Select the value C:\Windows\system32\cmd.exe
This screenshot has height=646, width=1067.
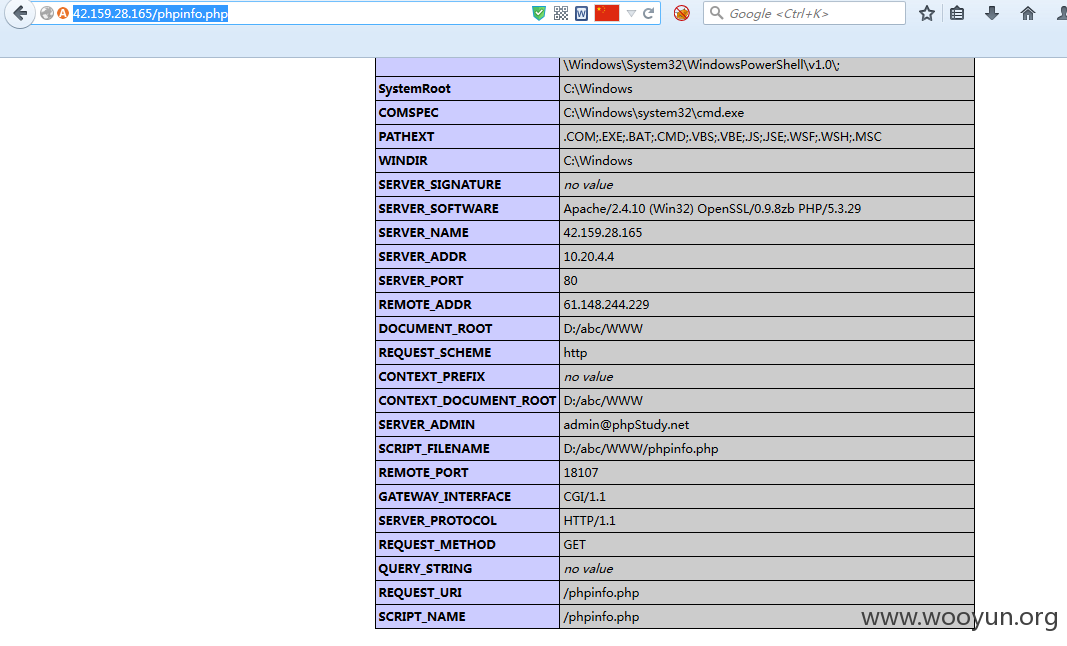[653, 112]
